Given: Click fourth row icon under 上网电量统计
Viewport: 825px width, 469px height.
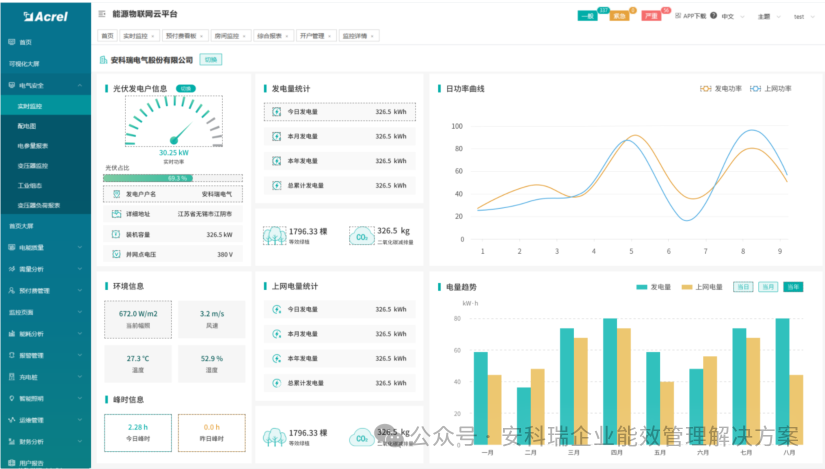Looking at the screenshot, I should [276, 383].
